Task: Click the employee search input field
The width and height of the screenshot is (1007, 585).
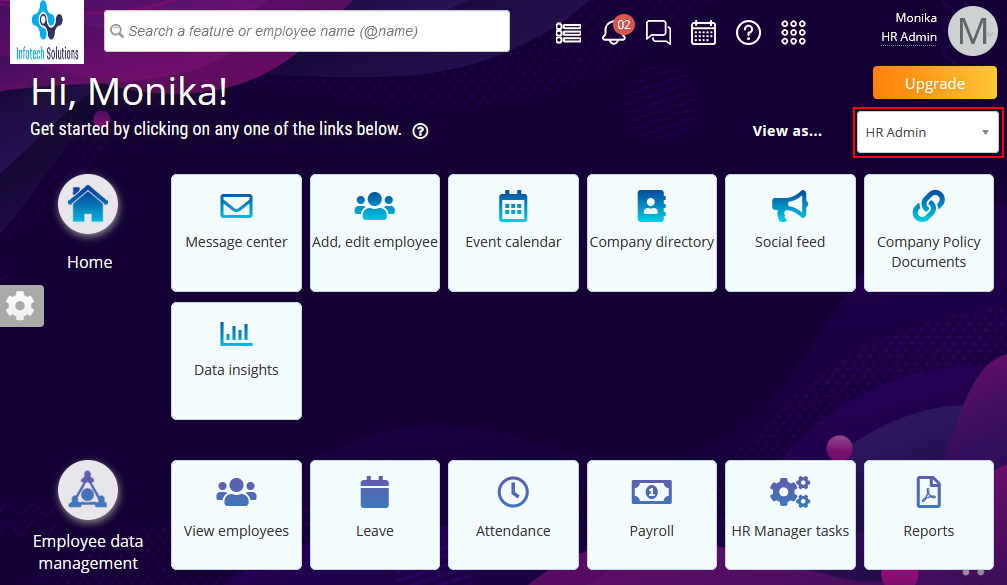Action: point(300,31)
